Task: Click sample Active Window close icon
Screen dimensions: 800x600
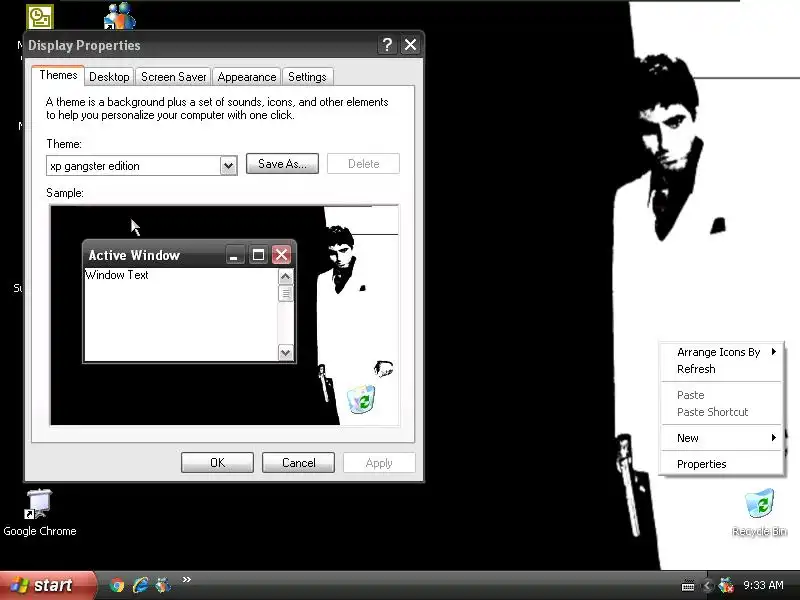Action: tap(281, 255)
